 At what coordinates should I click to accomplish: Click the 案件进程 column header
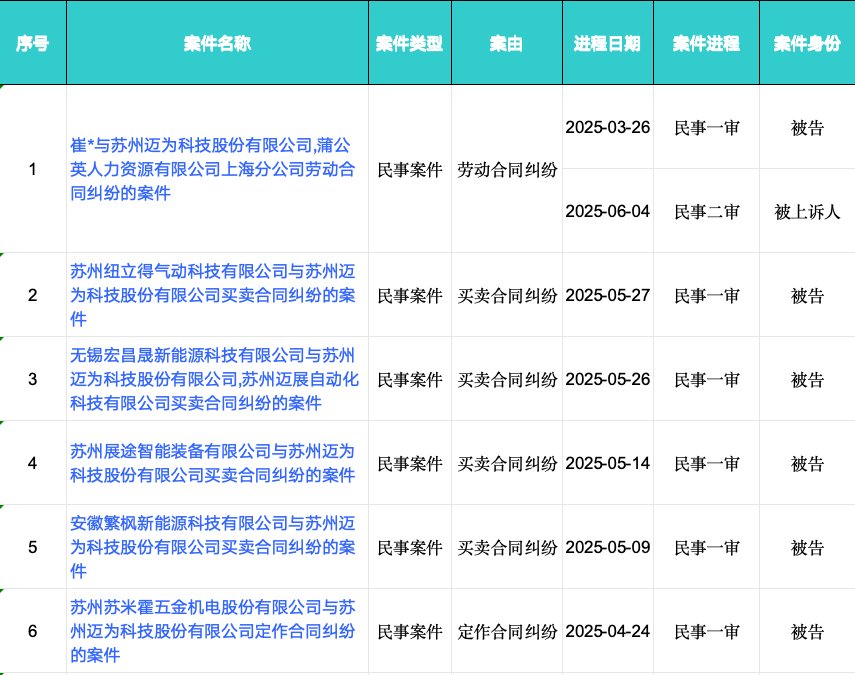(706, 43)
